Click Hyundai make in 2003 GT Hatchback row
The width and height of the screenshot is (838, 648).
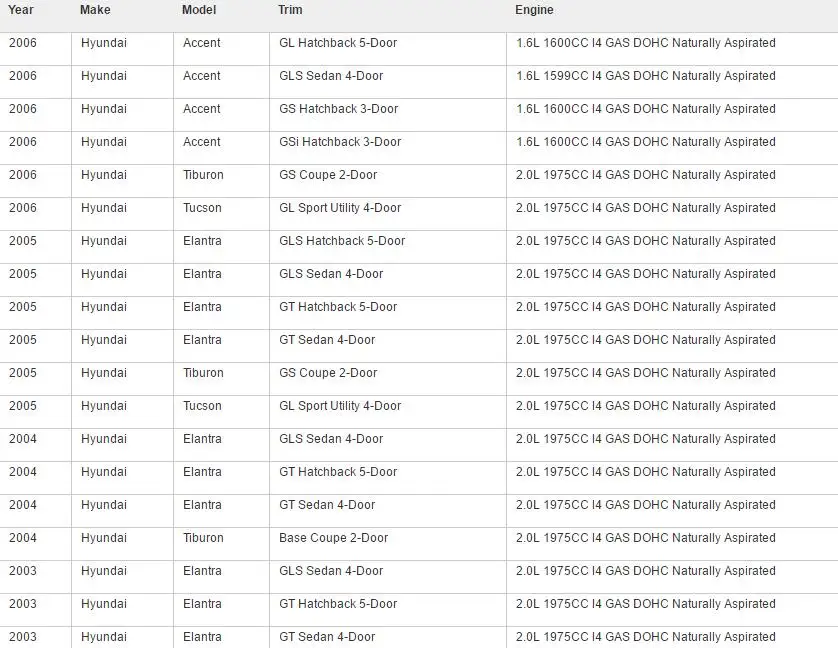pos(104,604)
